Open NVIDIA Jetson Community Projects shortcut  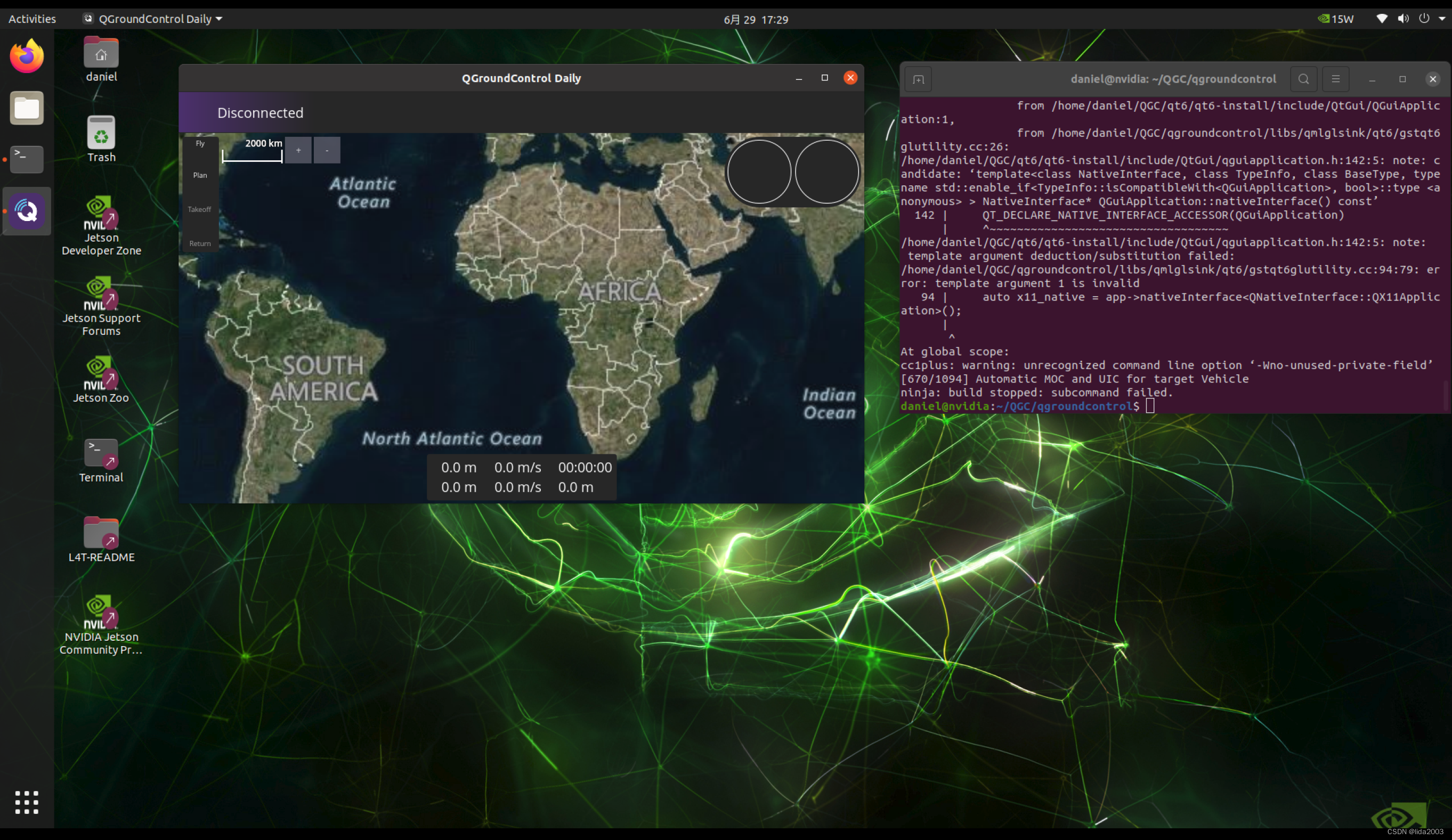[101, 625]
